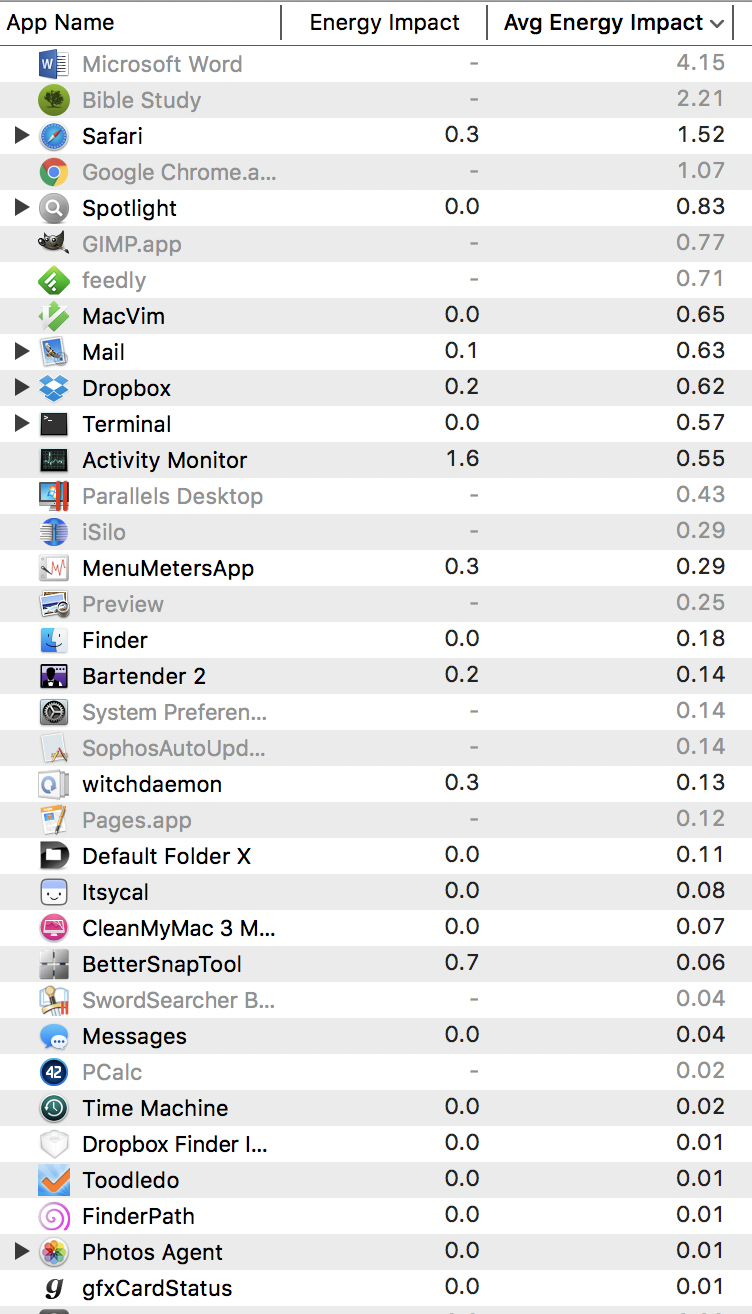The height and width of the screenshot is (1314, 752).
Task: Expand the Safari process row
Action: (22, 136)
